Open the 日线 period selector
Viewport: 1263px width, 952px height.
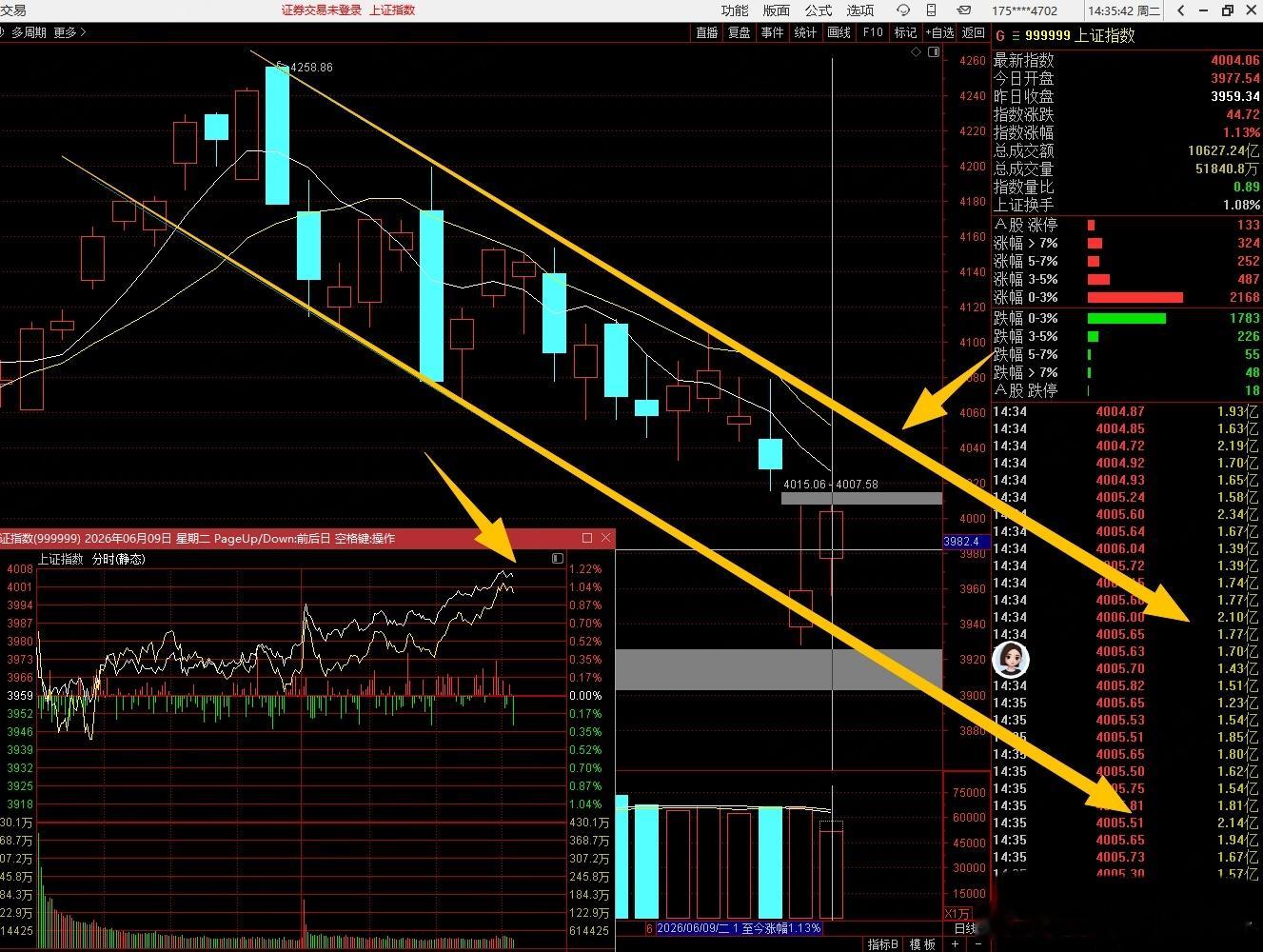pos(965,929)
